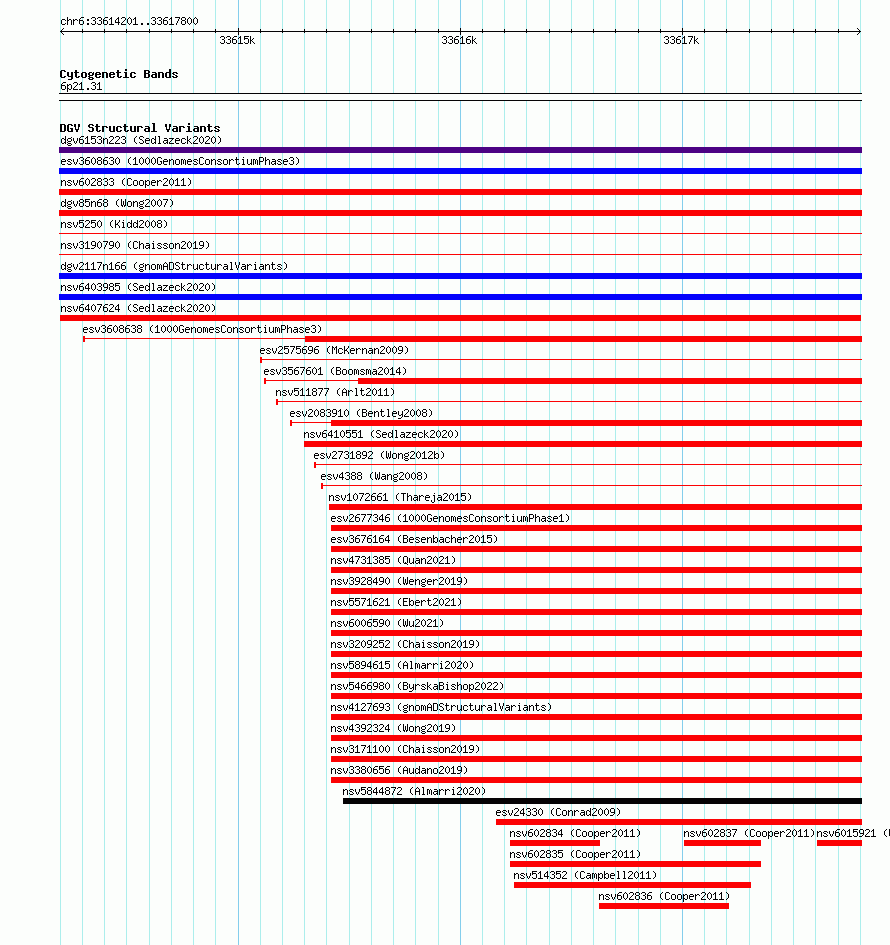Click the purple dgv6153n223 variant bar
The width and height of the screenshot is (890, 945).
coord(460,150)
